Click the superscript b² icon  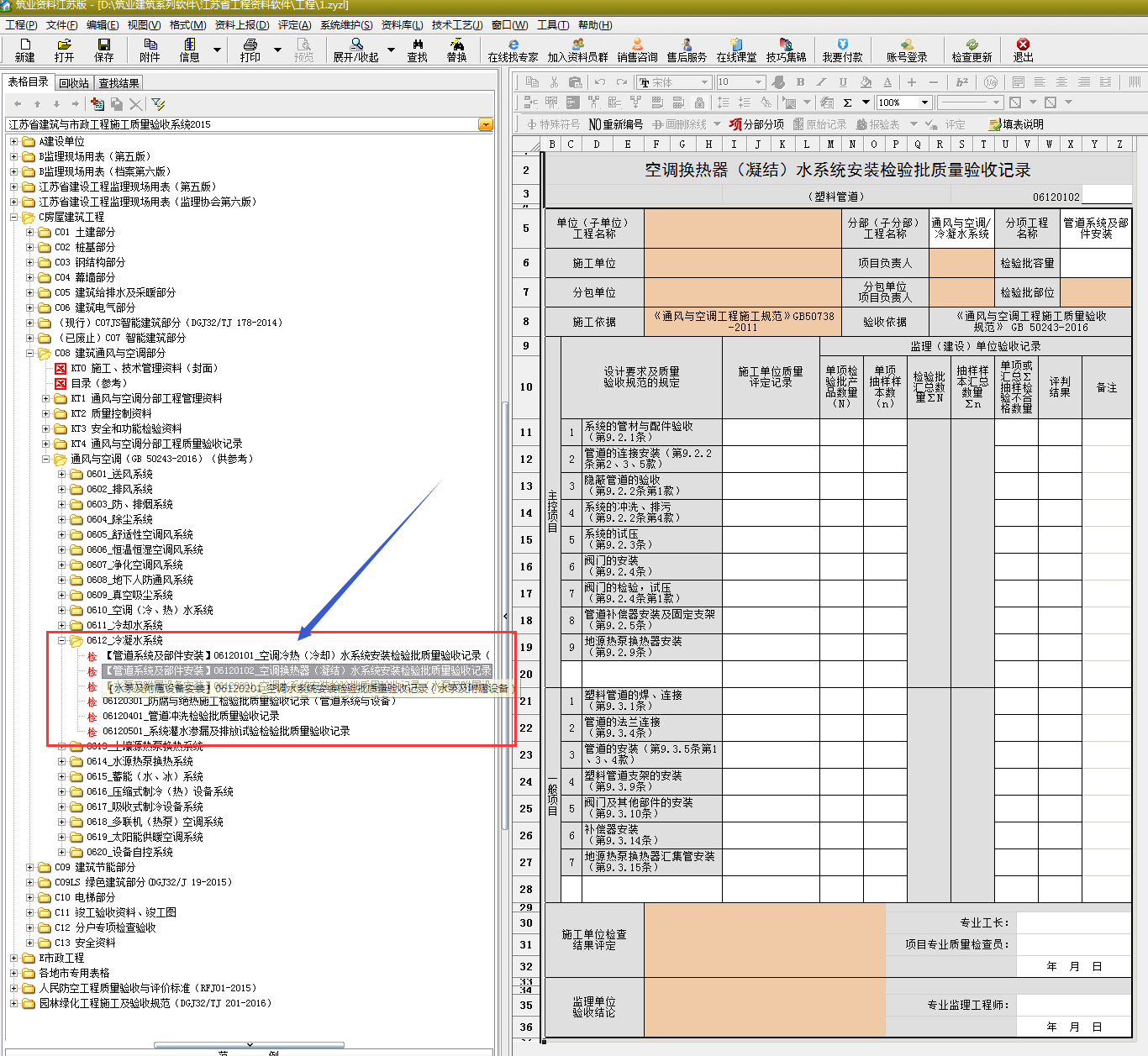[961, 81]
